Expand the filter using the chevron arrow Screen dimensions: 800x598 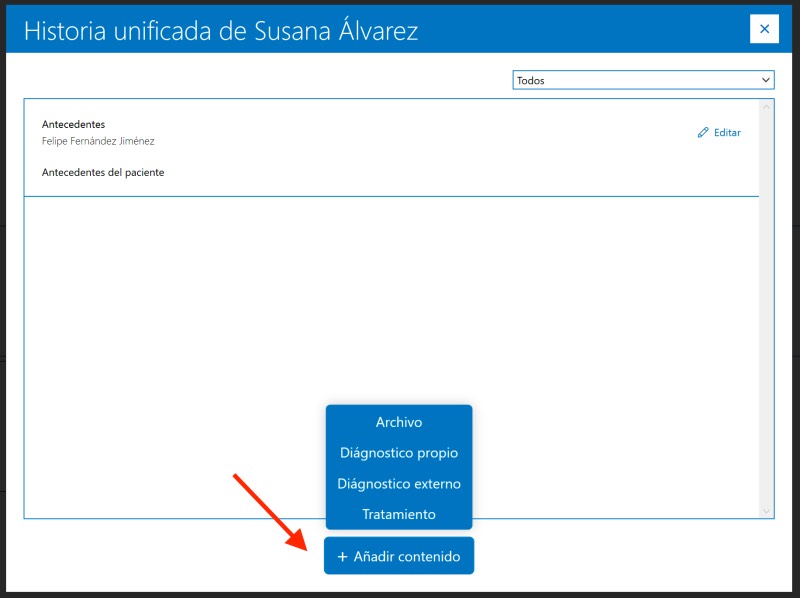(x=766, y=80)
